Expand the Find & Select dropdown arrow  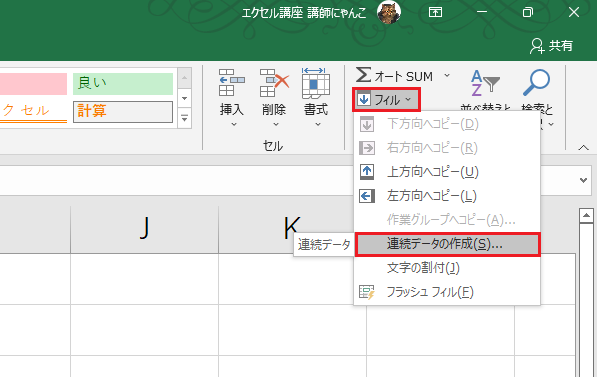tap(551, 125)
